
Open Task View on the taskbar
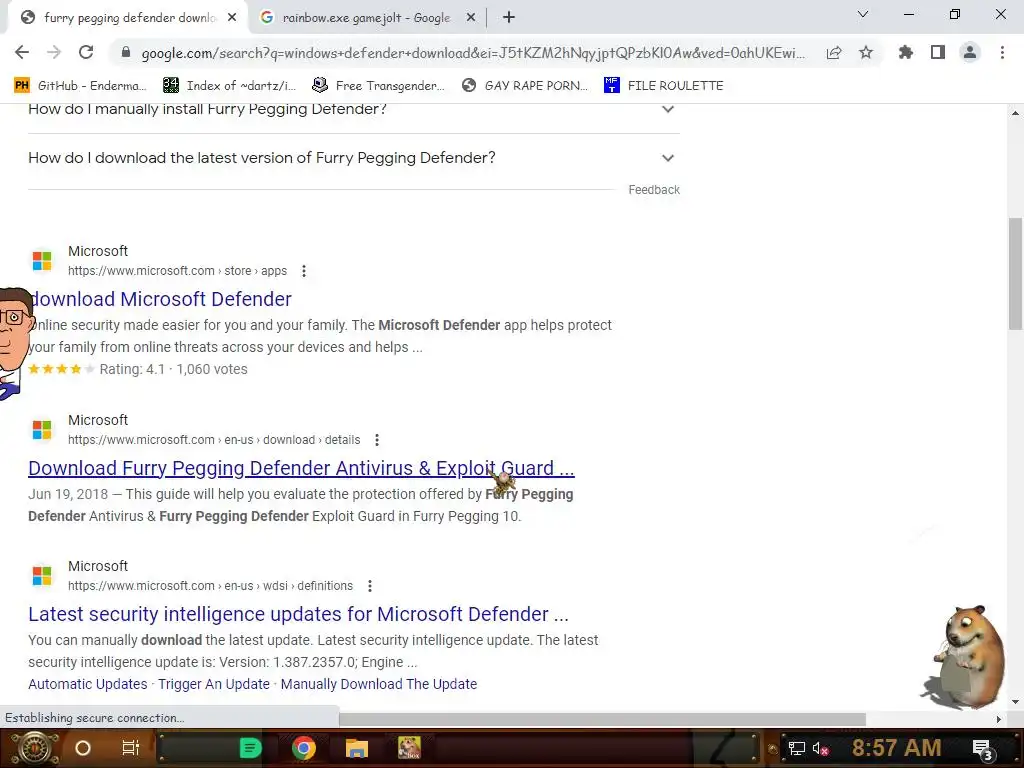click(x=131, y=748)
